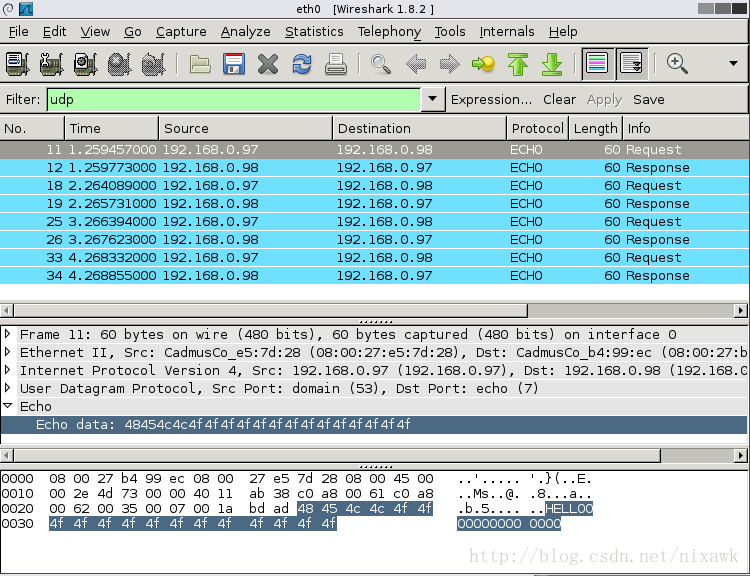This screenshot has width=750, height=576.
Task: Reload the capture file icon
Action: click(x=302, y=64)
